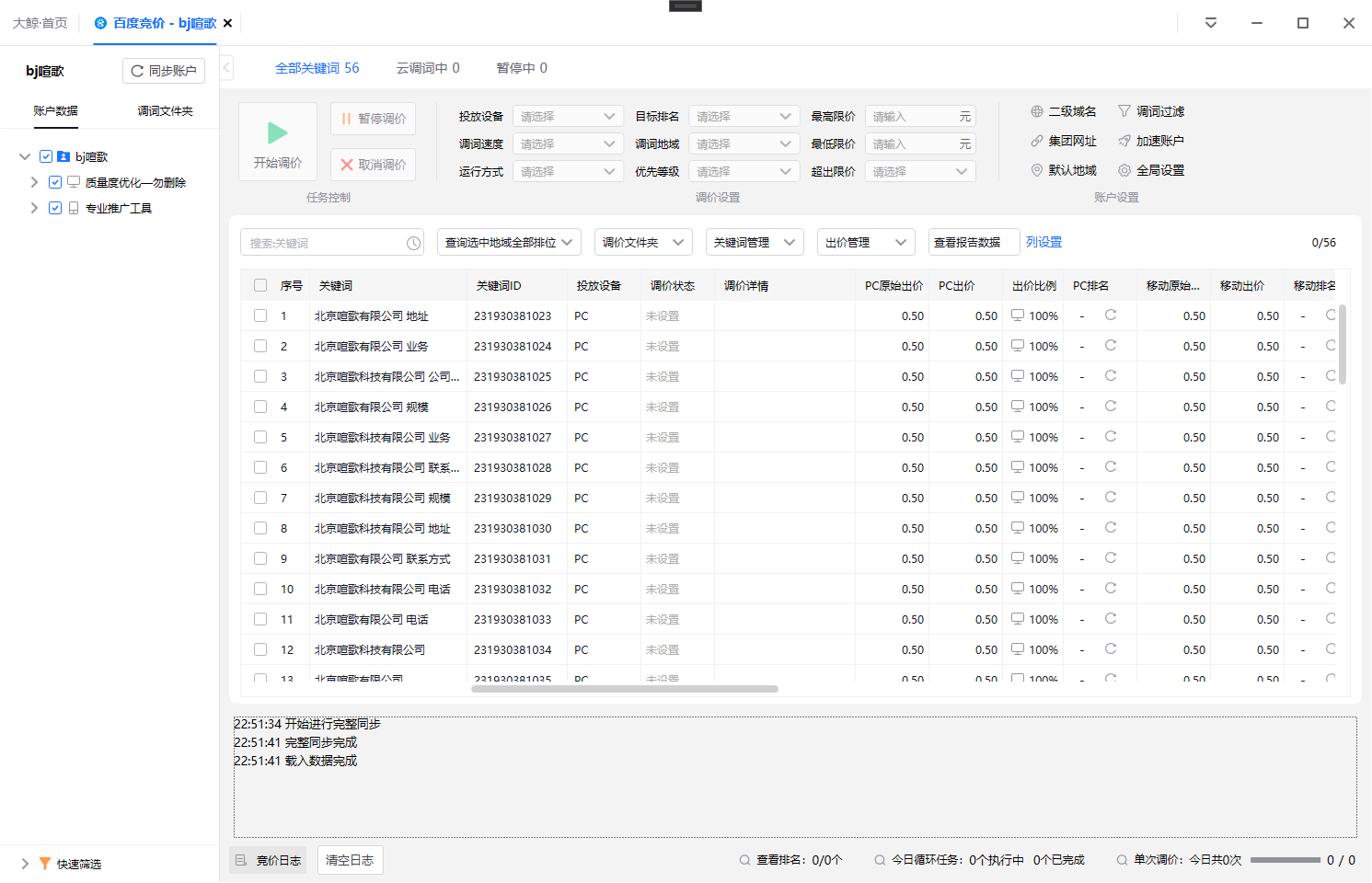The width and height of the screenshot is (1372, 883).
Task: Open the 调价文件夹 menu button
Action: 643,242
